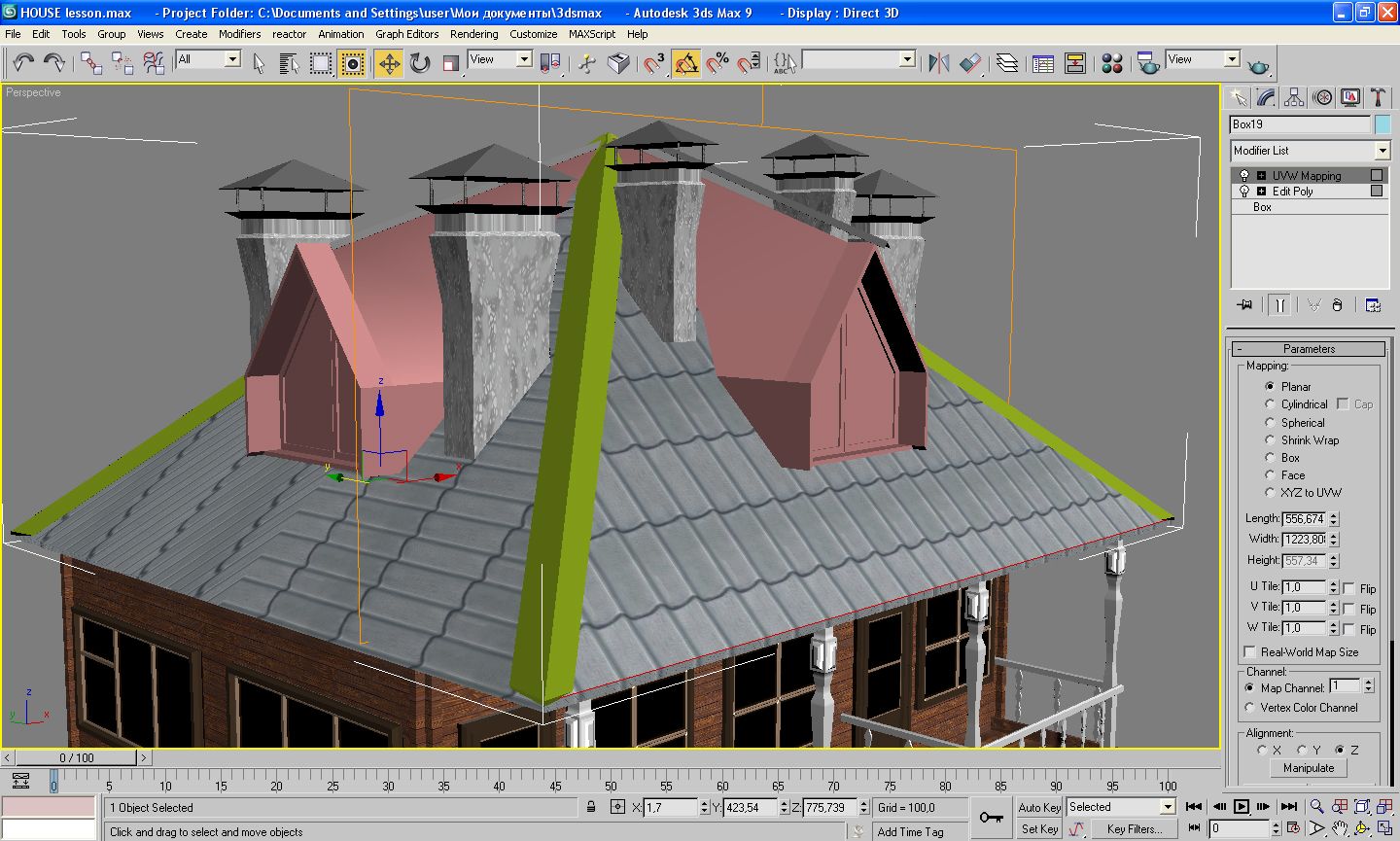Image resolution: width=1400 pixels, height=841 pixels.
Task: Click the Quick Render teapot icon
Action: 1259,65
